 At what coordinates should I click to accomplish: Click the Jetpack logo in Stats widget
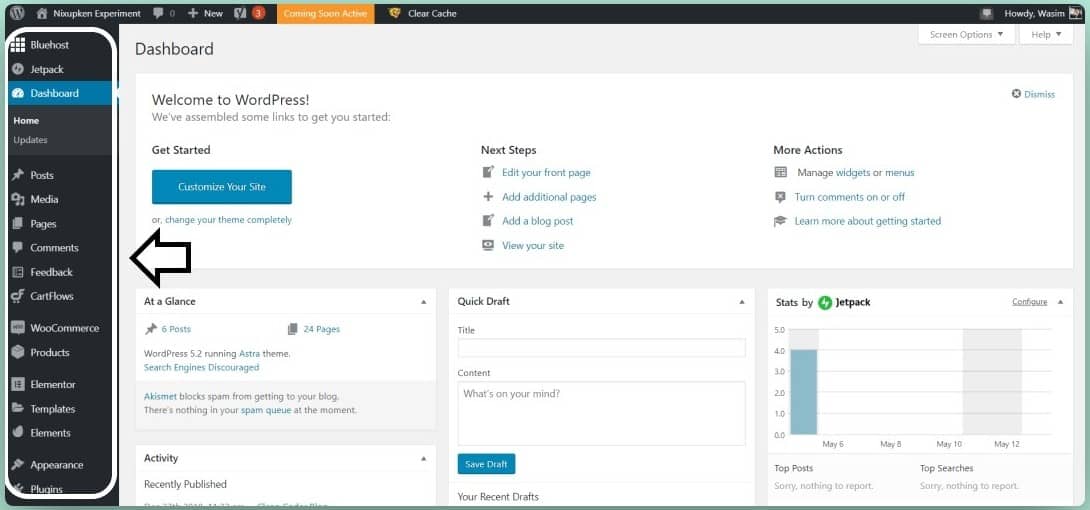825,302
